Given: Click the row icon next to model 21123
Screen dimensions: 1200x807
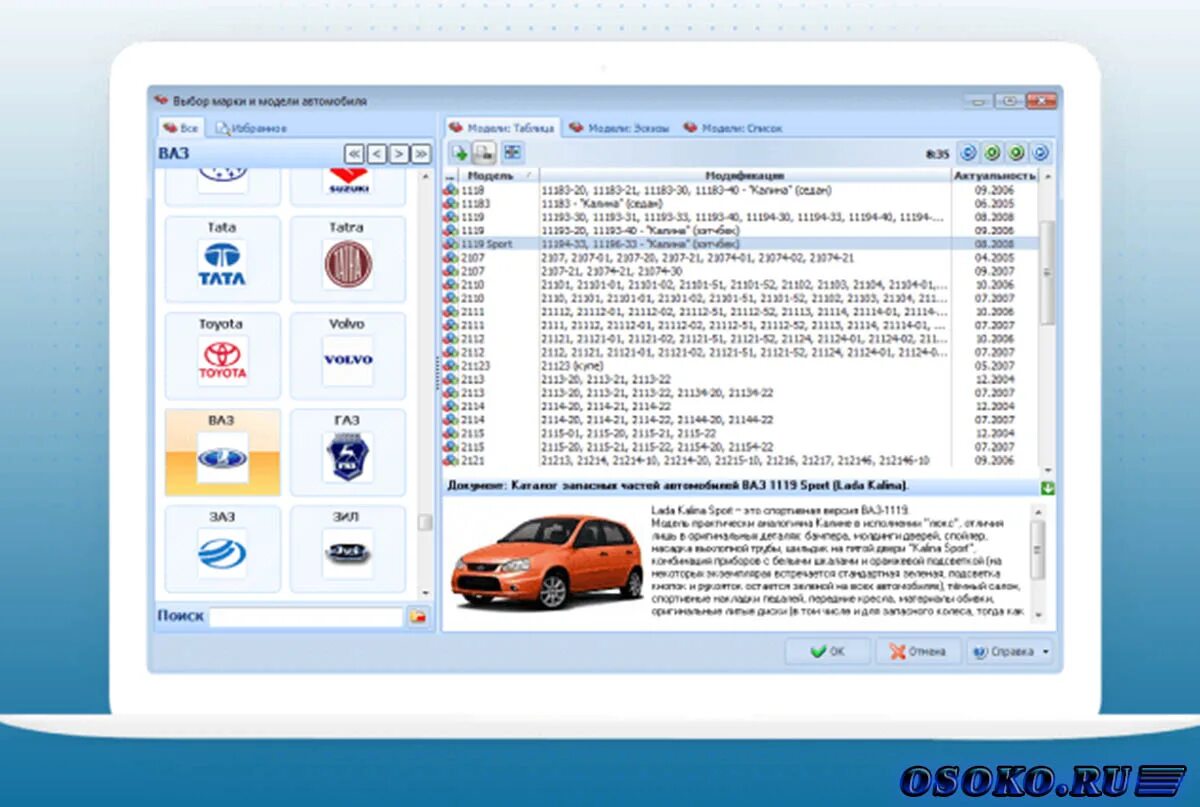Looking at the screenshot, I should tap(450, 366).
